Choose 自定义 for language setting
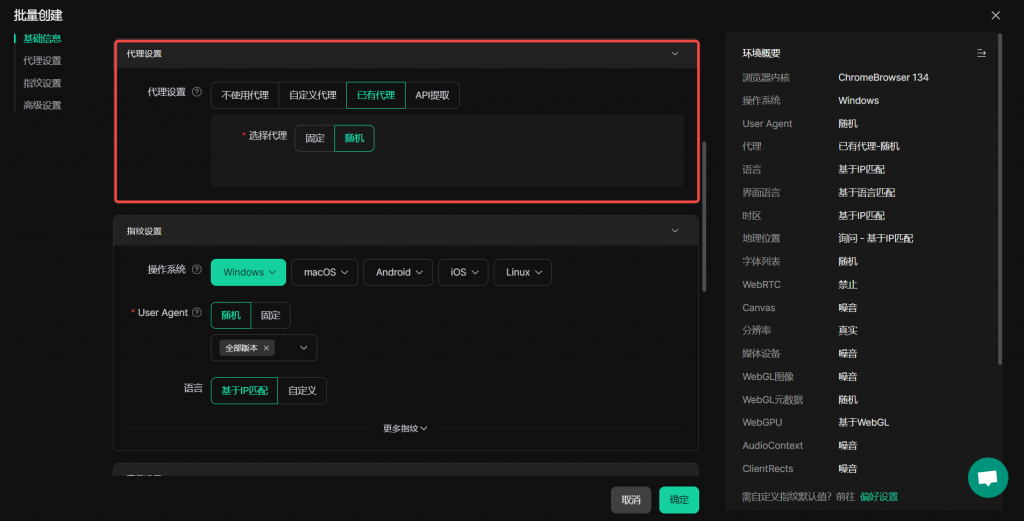 (x=302, y=391)
